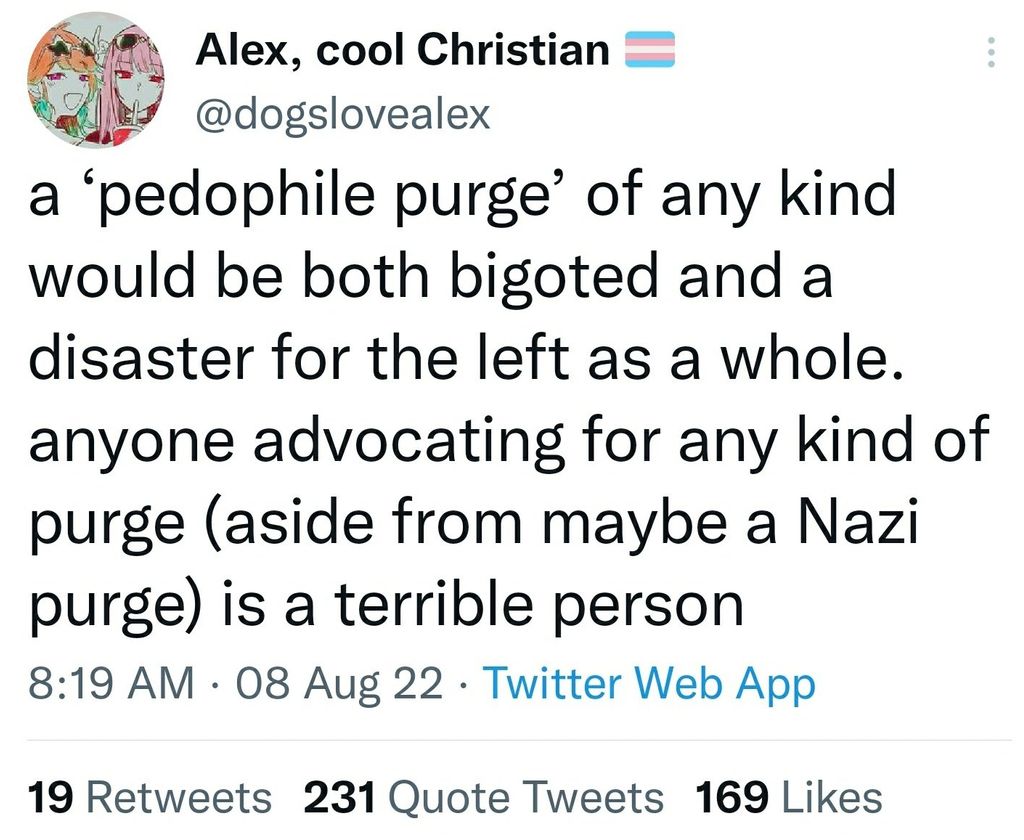
Task: Click the number 19 retweet count
Action: [50, 798]
